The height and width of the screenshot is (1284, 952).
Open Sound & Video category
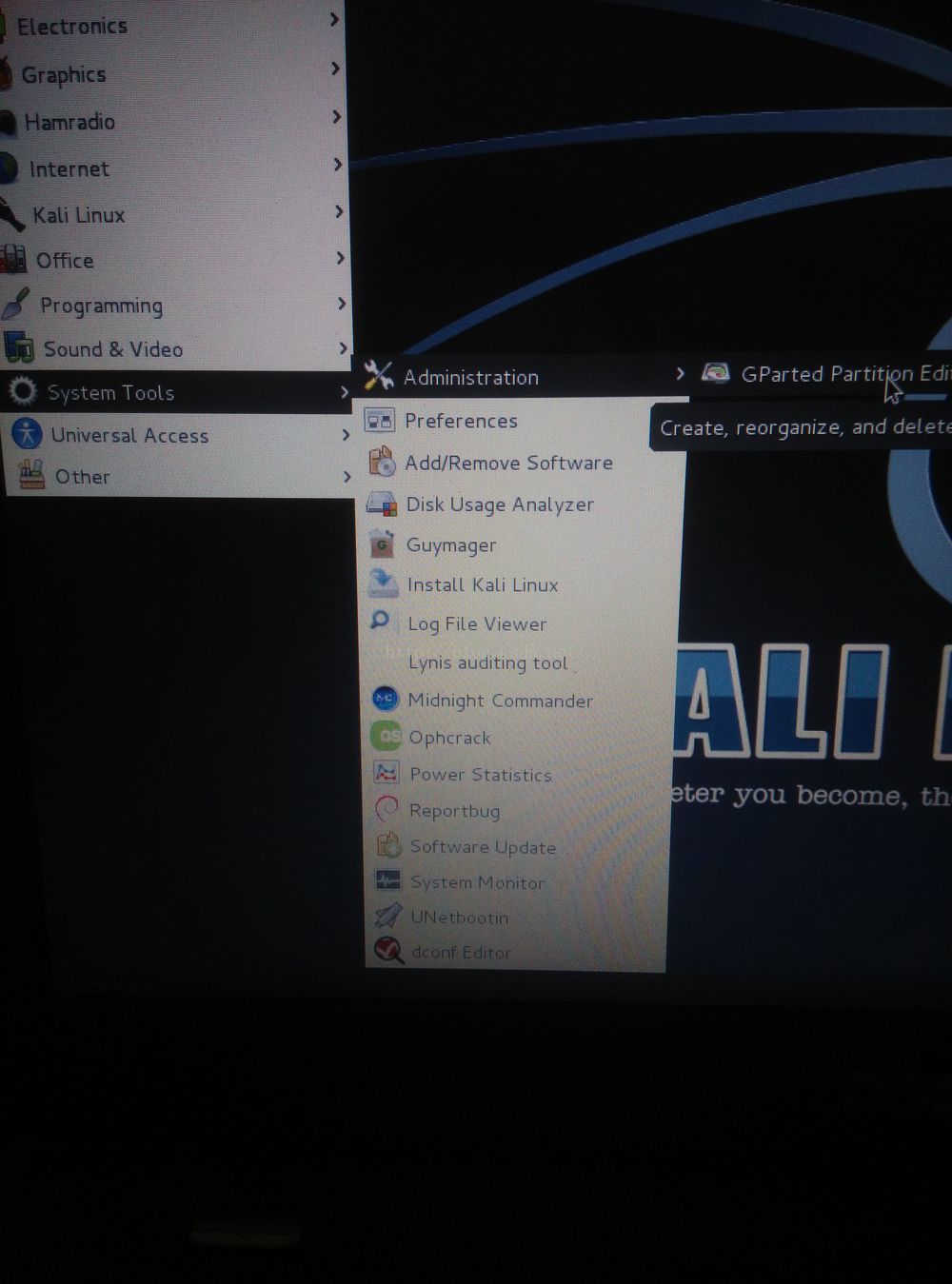177,348
